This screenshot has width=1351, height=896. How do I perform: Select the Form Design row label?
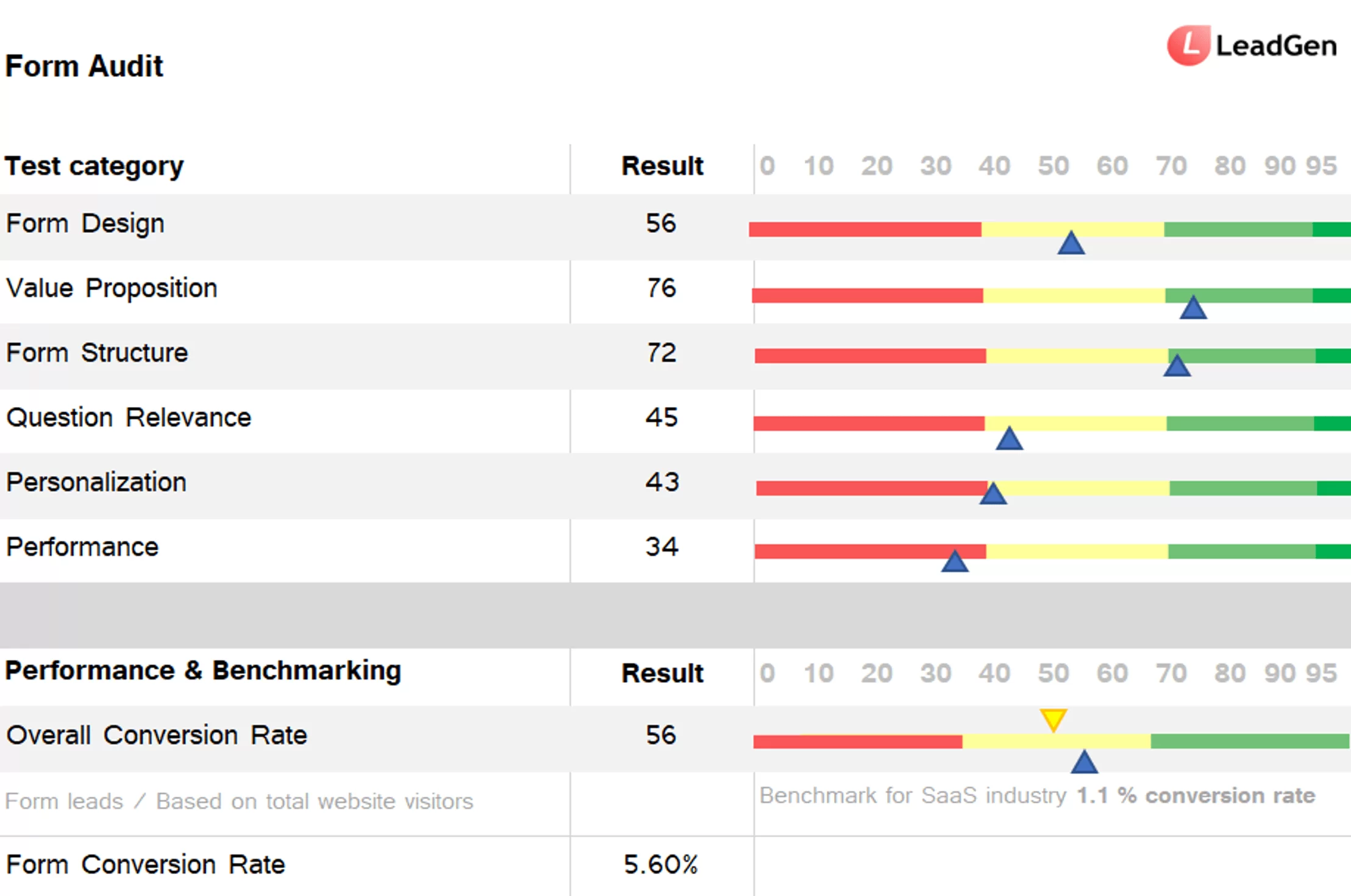pyautogui.click(x=85, y=224)
